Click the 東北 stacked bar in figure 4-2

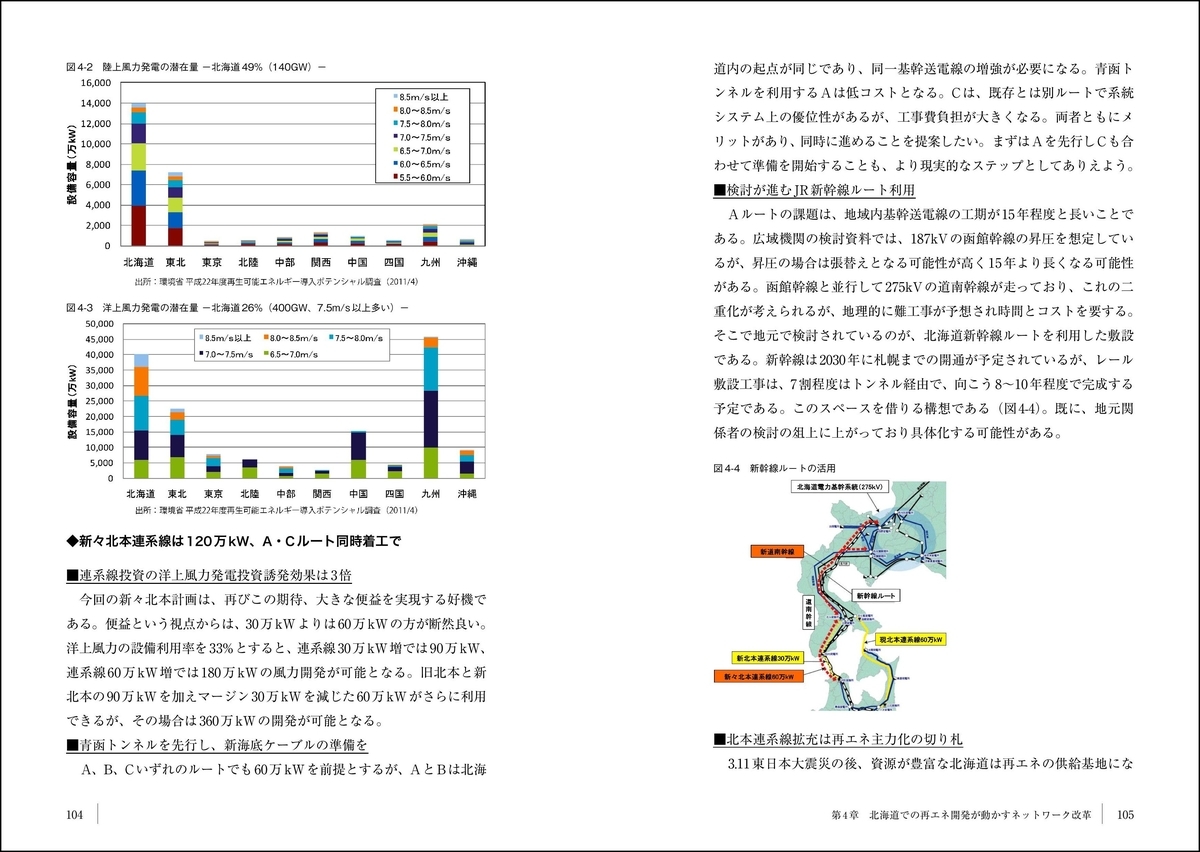[x=175, y=209]
